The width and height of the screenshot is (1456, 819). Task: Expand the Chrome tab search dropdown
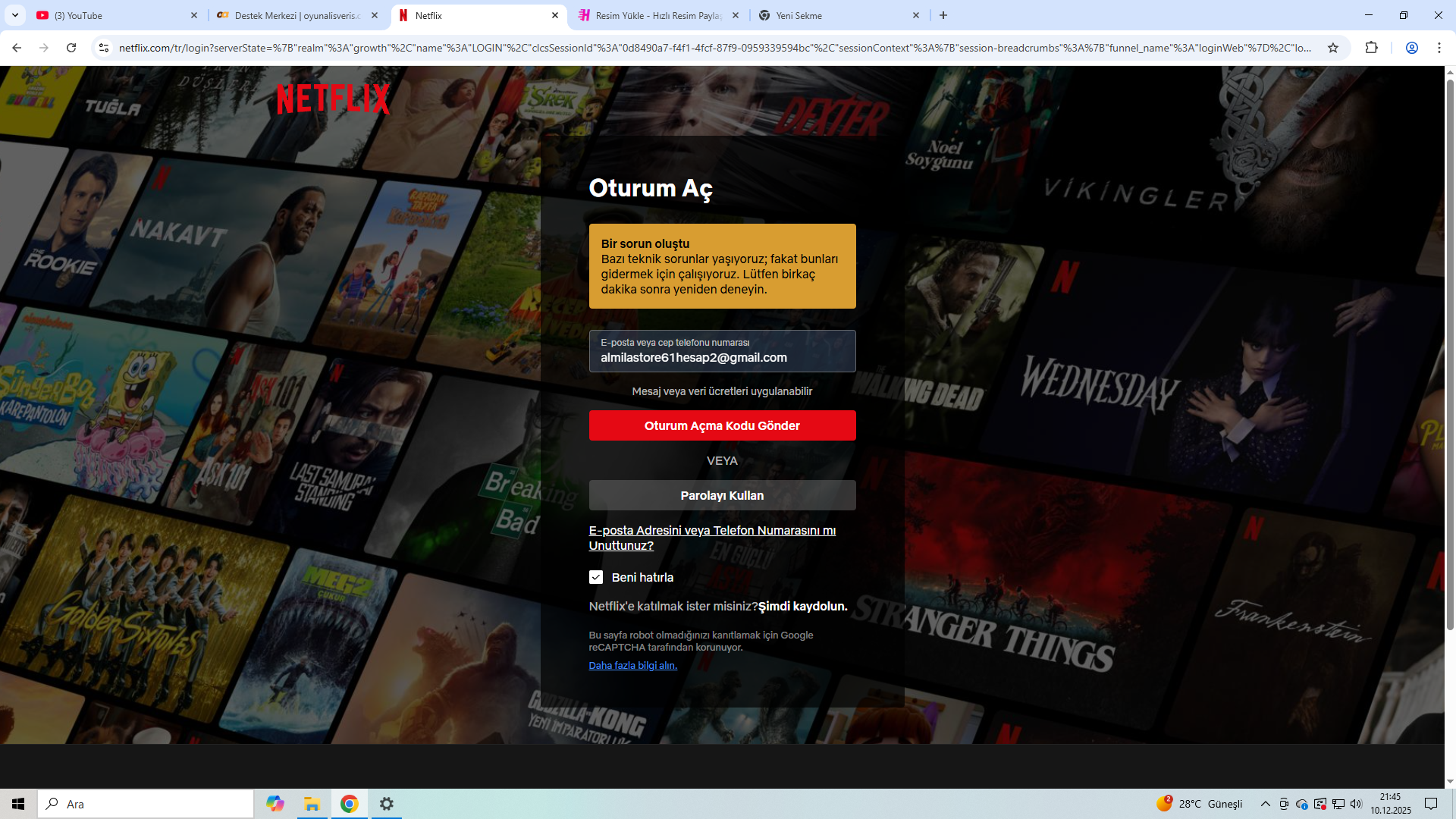pyautogui.click(x=15, y=15)
